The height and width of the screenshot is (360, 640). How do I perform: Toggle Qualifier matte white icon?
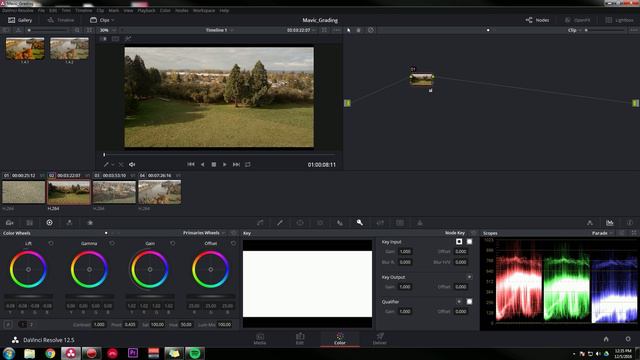tap(469, 302)
